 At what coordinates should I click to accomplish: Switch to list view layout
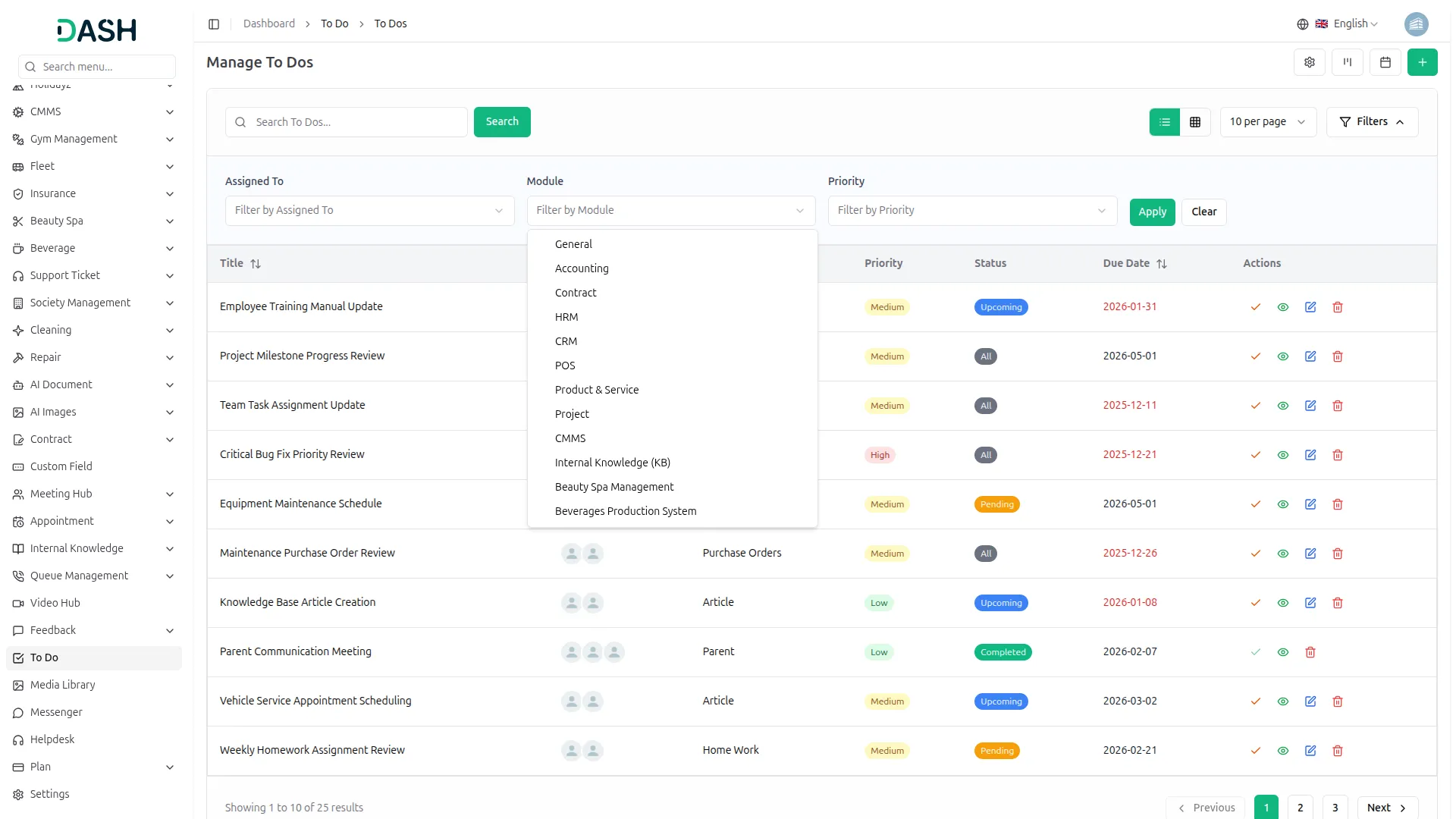coord(1164,122)
